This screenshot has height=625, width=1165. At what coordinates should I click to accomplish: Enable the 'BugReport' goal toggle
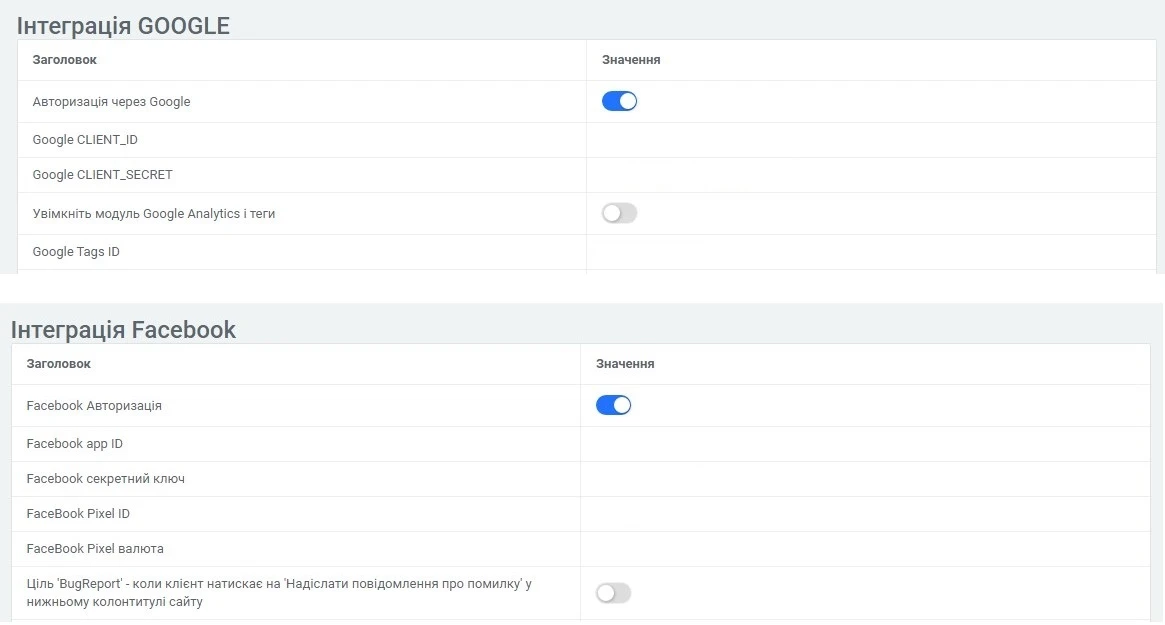coord(613,593)
